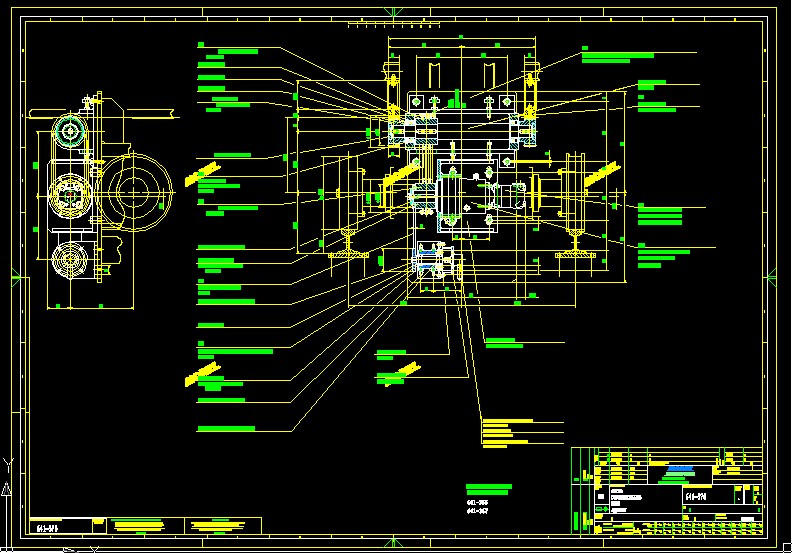Pick the large wheel circle in the side view
The image size is (792, 553).
tap(134, 192)
